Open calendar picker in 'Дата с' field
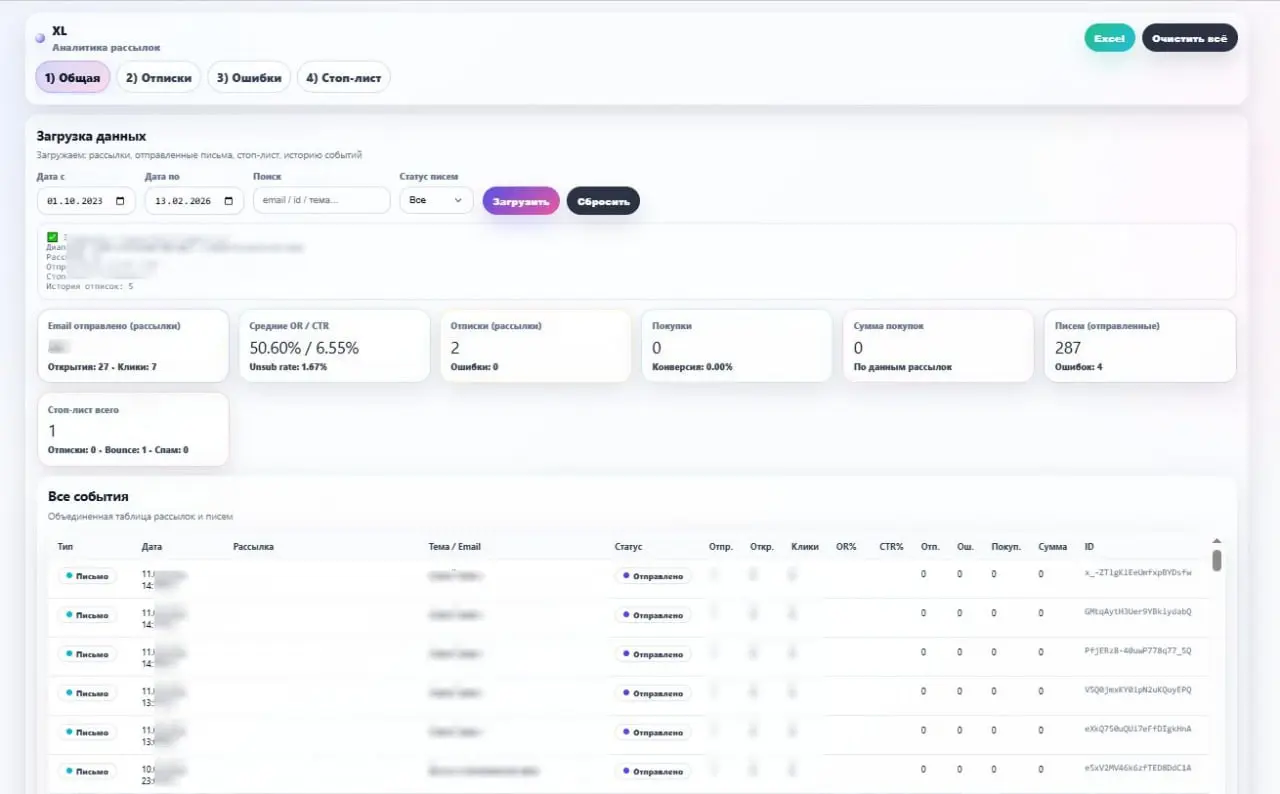 coord(120,201)
